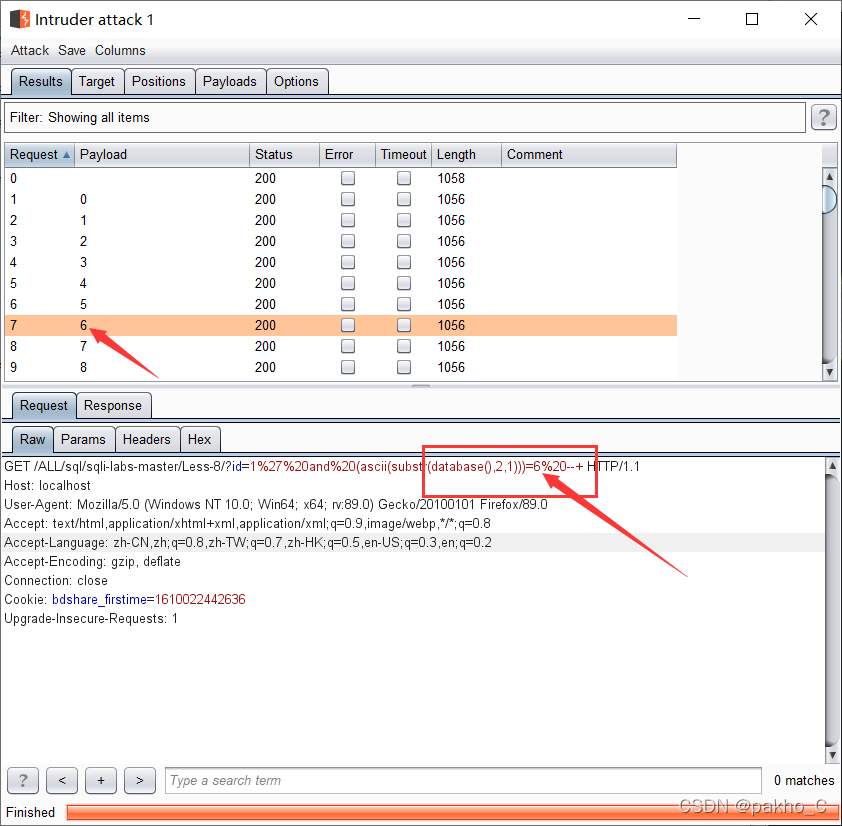Click the search term input field
This screenshot has height=826, width=842.
(x=463, y=780)
